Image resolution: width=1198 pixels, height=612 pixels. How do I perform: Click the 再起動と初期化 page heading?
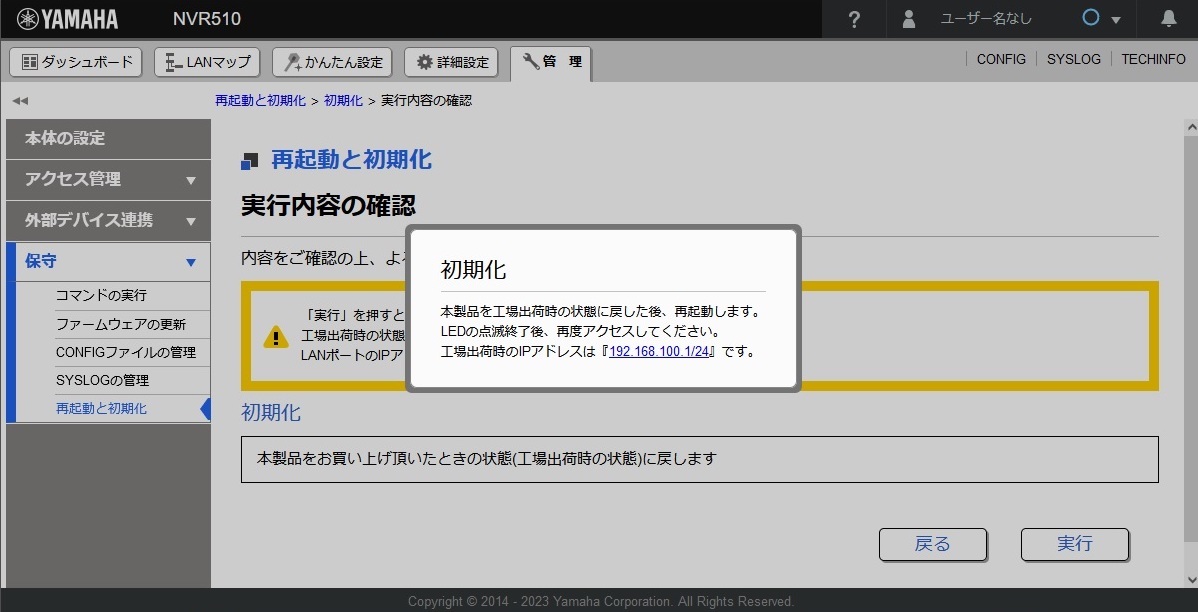pos(351,160)
